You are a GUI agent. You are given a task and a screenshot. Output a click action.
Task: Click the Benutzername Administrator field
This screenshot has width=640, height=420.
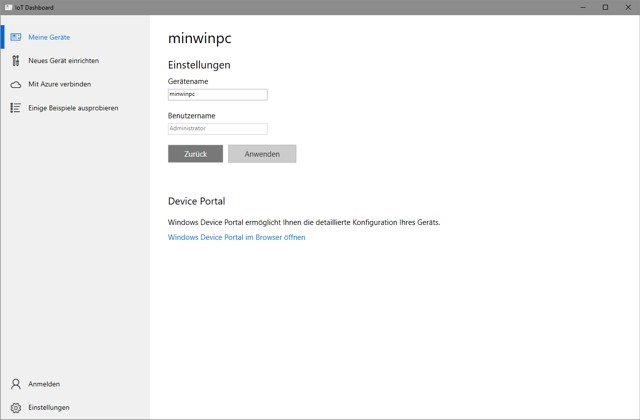click(218, 129)
